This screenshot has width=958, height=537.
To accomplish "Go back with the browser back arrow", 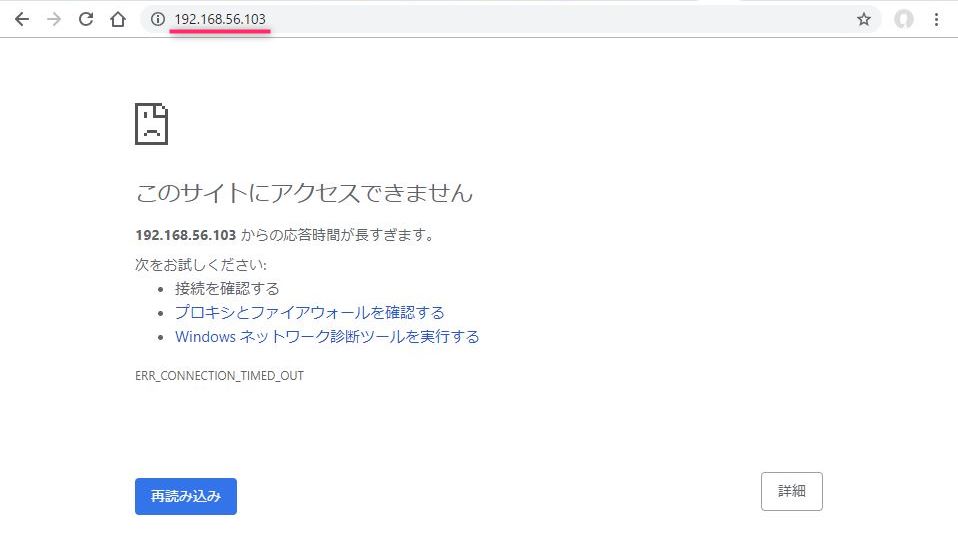I will tap(22, 19).
